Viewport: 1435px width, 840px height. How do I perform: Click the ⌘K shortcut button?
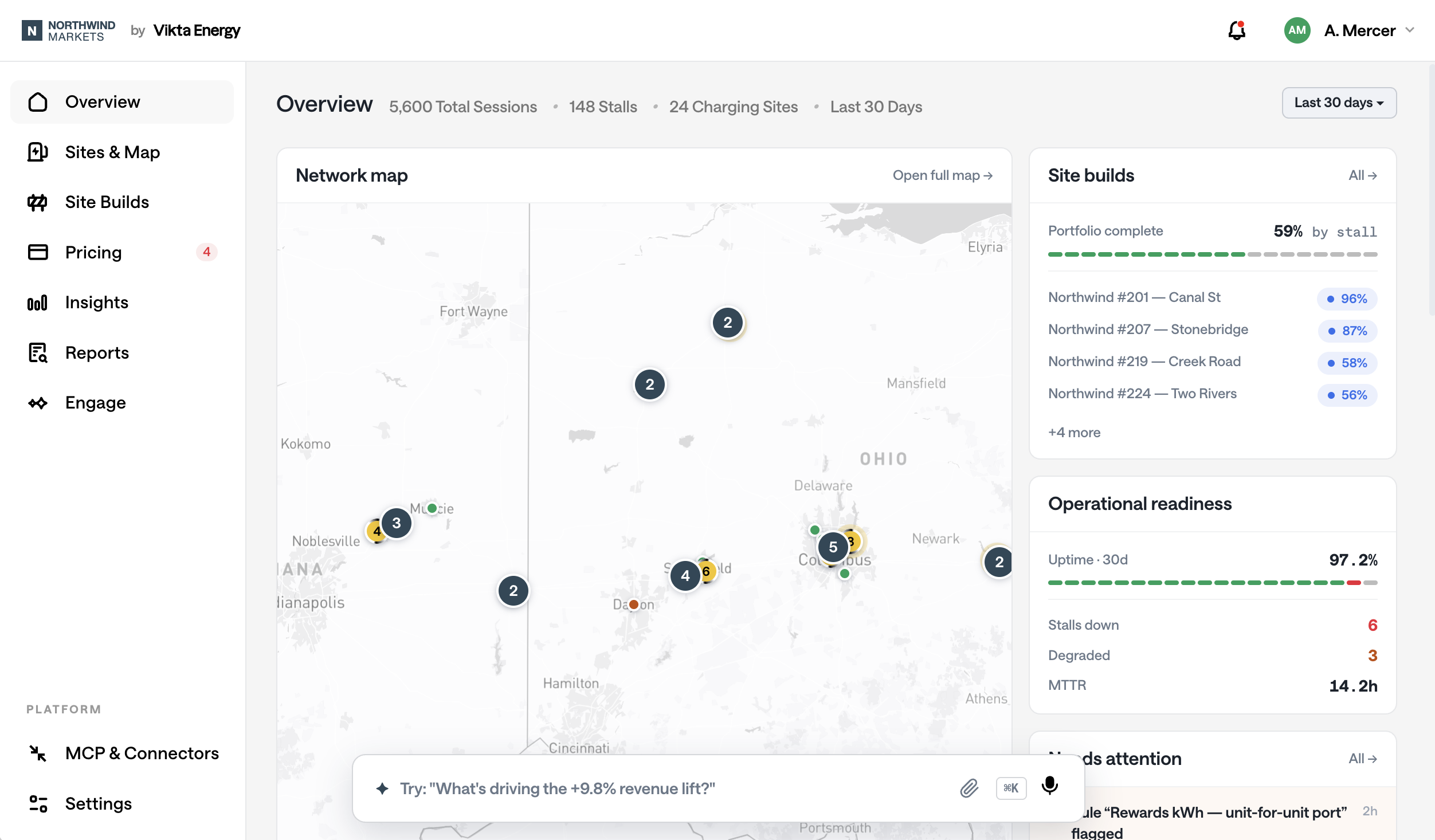coord(1011,788)
